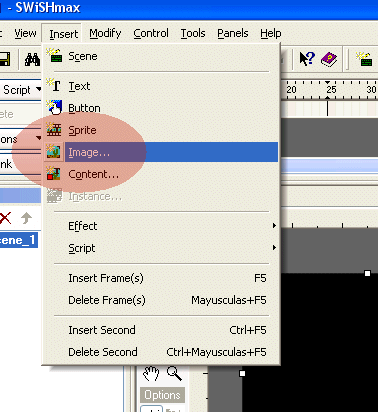
Task: Click the binoculars Find toolbar icon
Action: click(x=32, y=59)
